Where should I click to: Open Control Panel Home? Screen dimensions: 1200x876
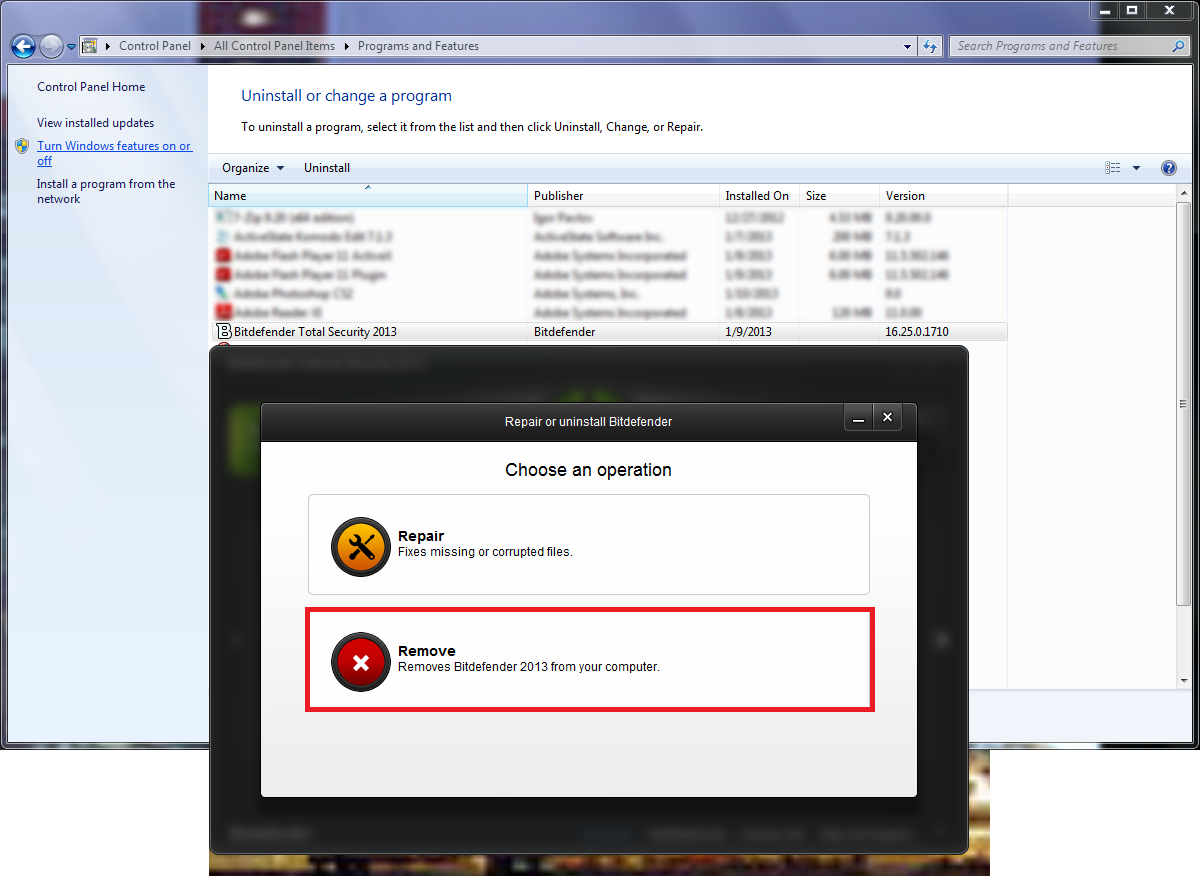(x=91, y=87)
